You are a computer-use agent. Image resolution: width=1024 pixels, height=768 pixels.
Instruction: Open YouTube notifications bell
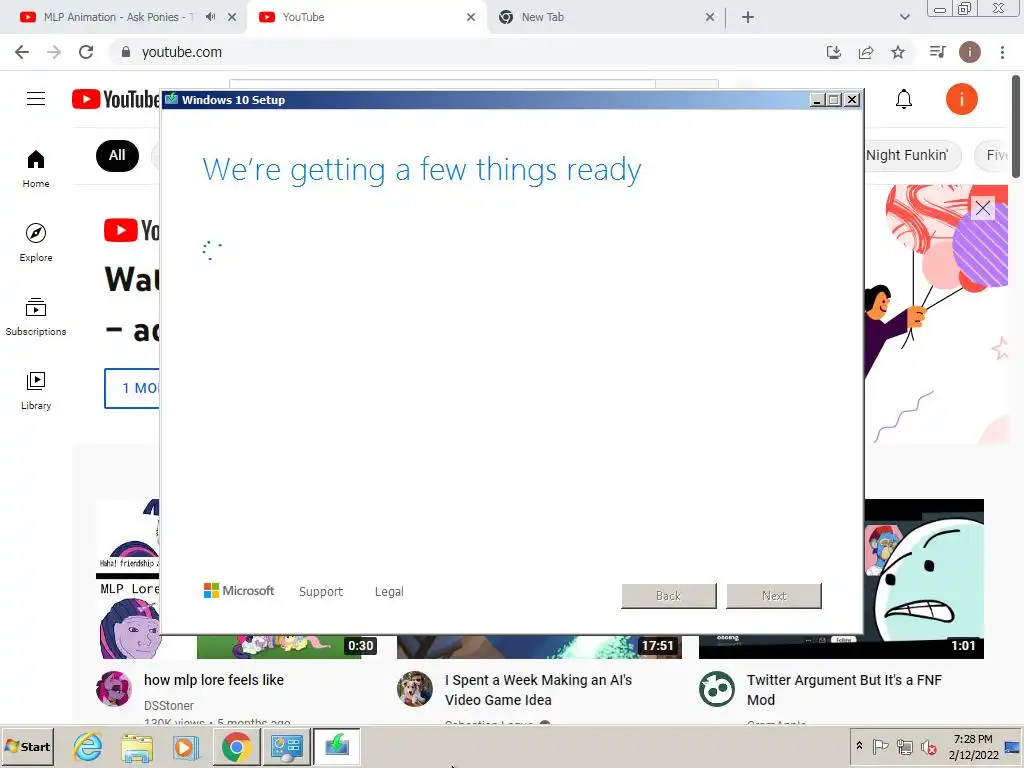tap(904, 99)
